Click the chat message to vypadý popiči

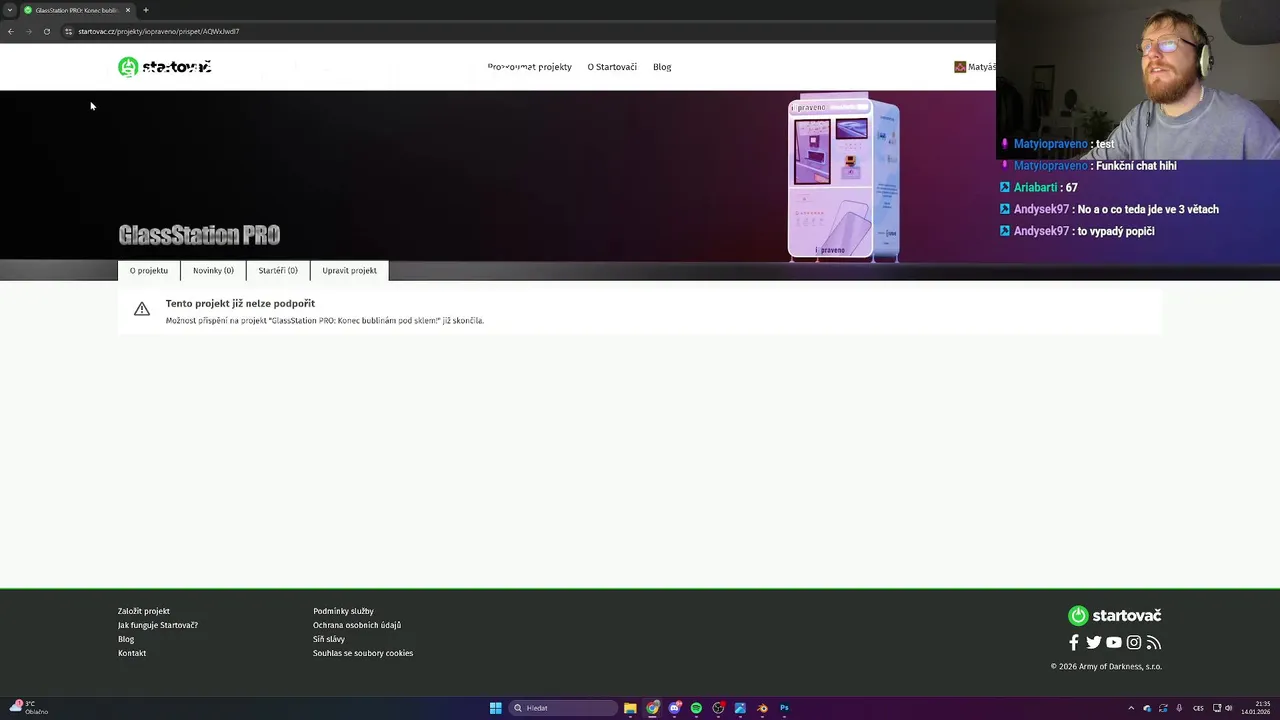1116,231
